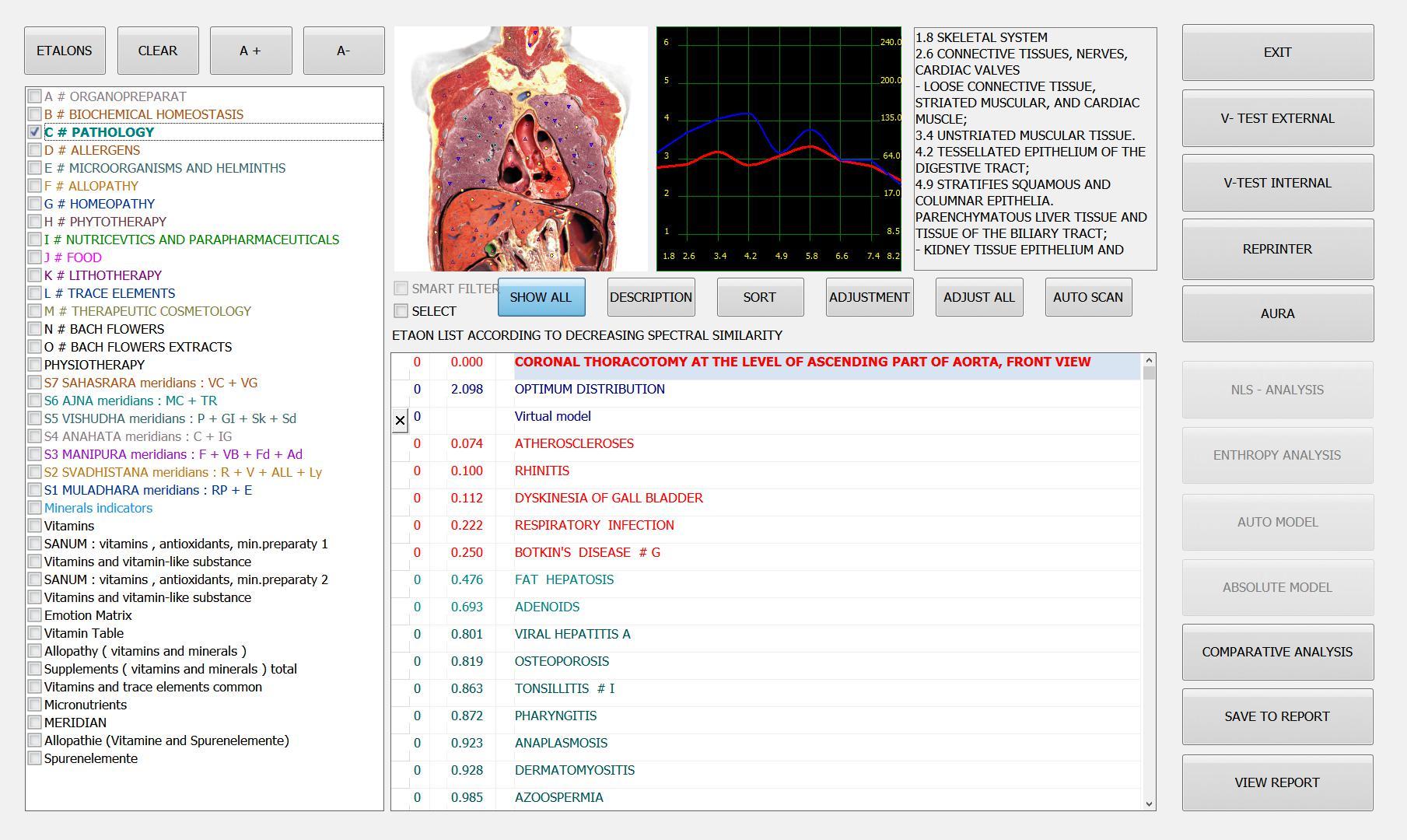This screenshot has height=840, width=1407.
Task: Uncheck the C # PATHOLOGY checkbox
Action: (35, 132)
